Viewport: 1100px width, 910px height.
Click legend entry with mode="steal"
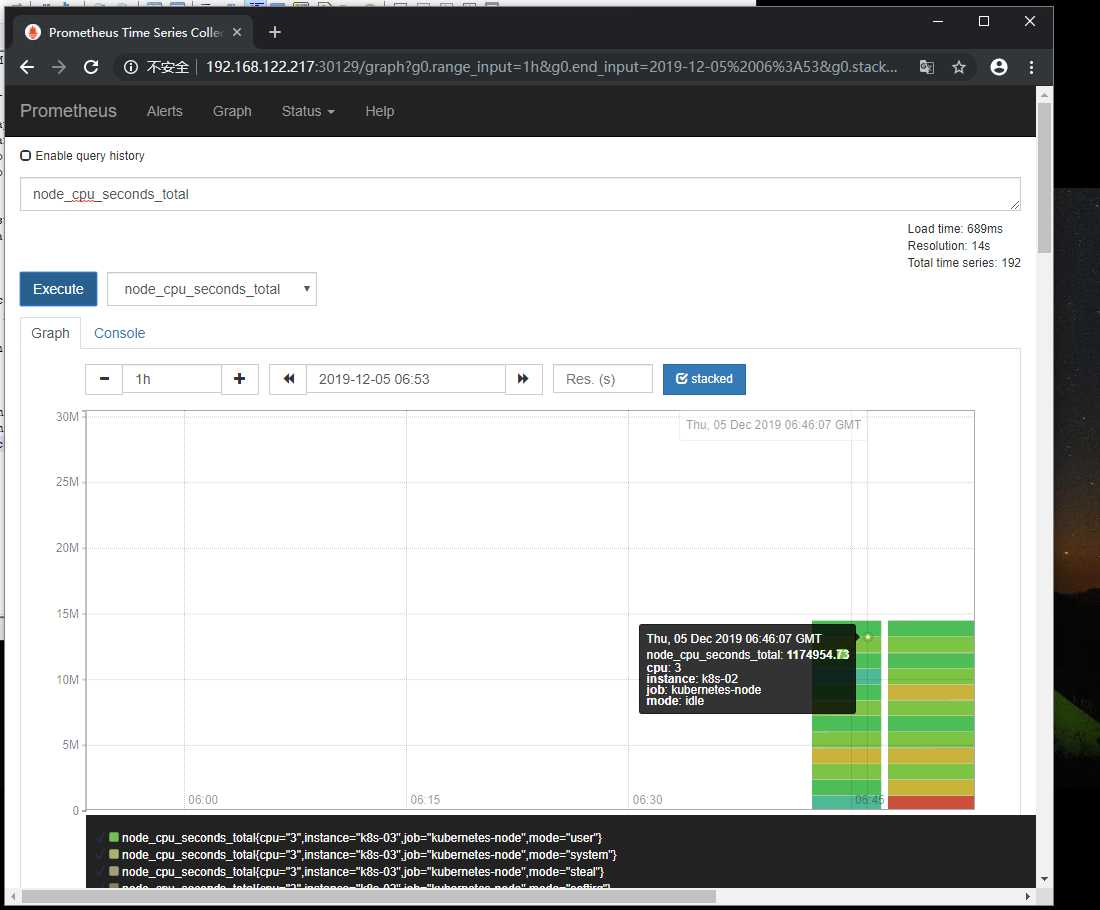[363, 871]
